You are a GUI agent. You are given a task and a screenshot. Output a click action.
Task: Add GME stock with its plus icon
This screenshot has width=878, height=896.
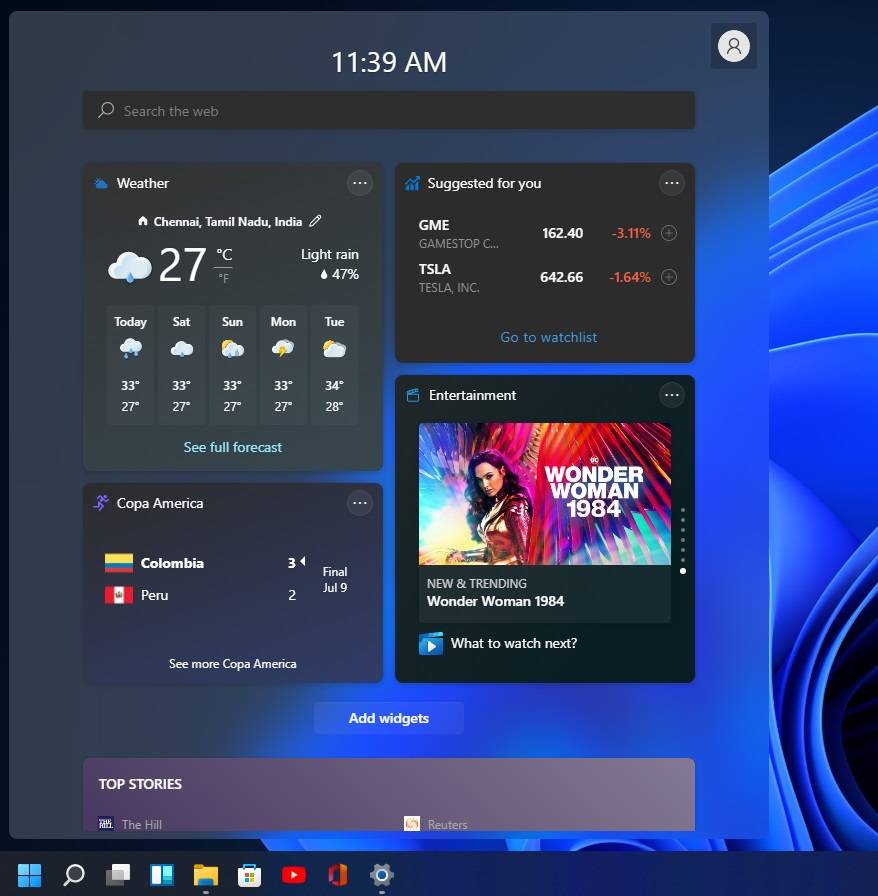(670, 233)
